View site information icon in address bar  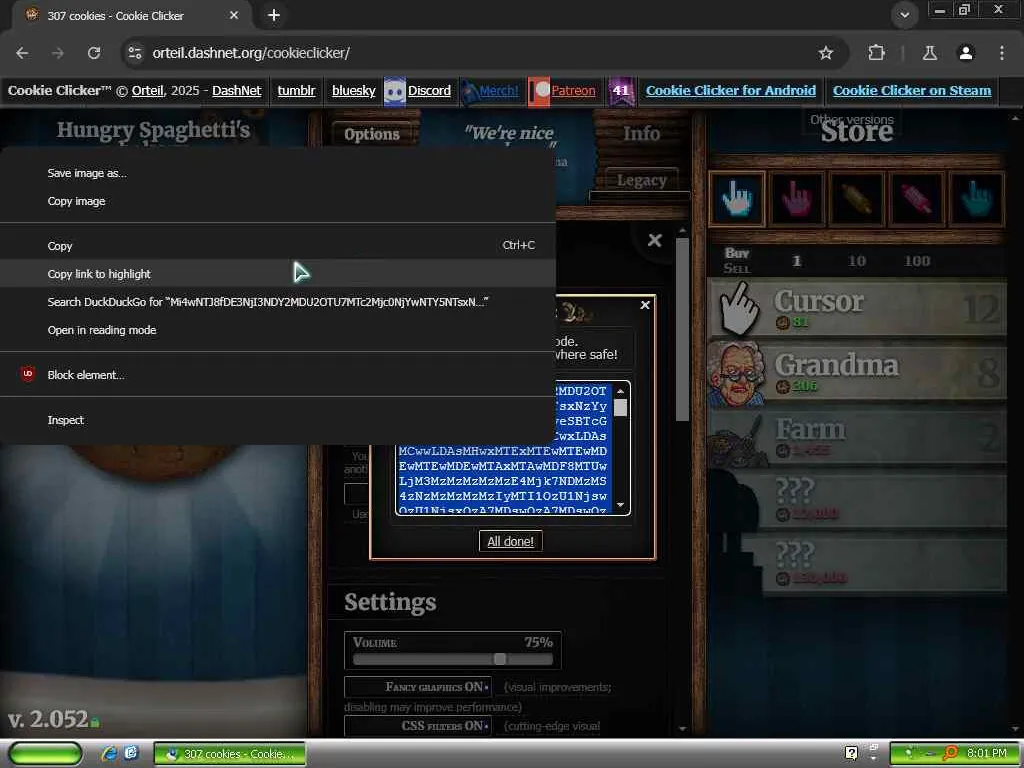click(135, 53)
